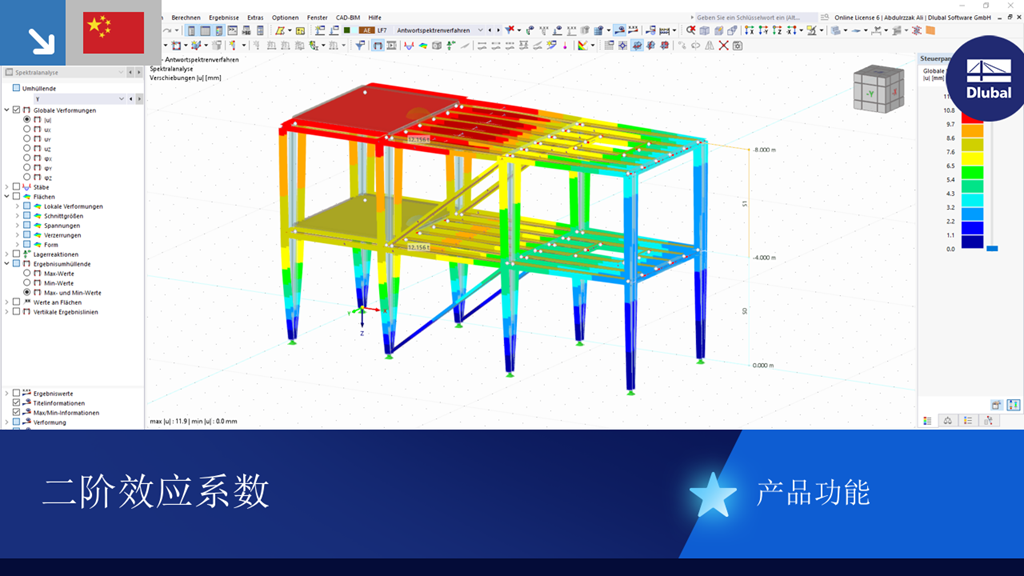The height and width of the screenshot is (576, 1024).
Task: Go to previous load case arrow
Action: point(490,30)
